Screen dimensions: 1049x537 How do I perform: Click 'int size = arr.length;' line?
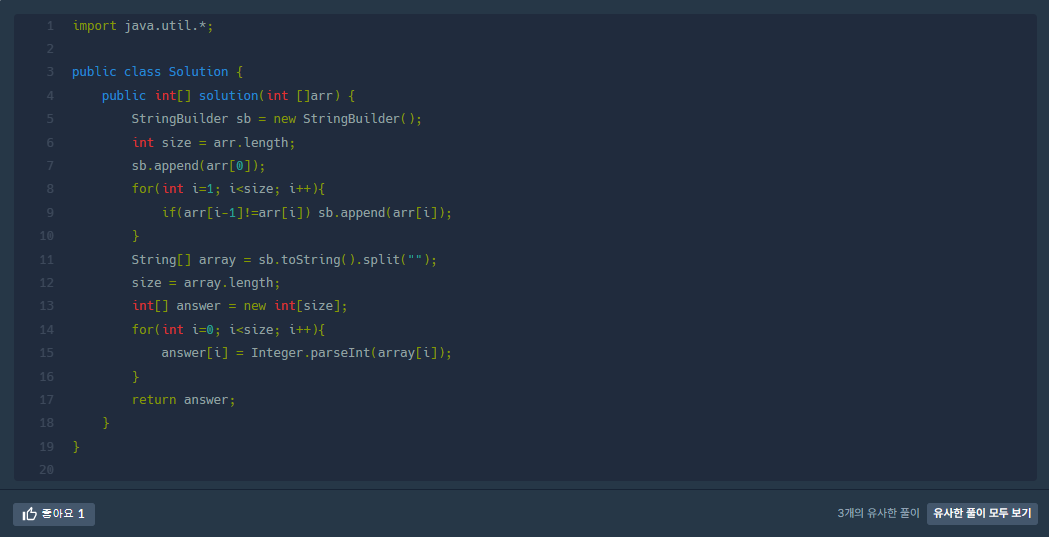tap(213, 142)
